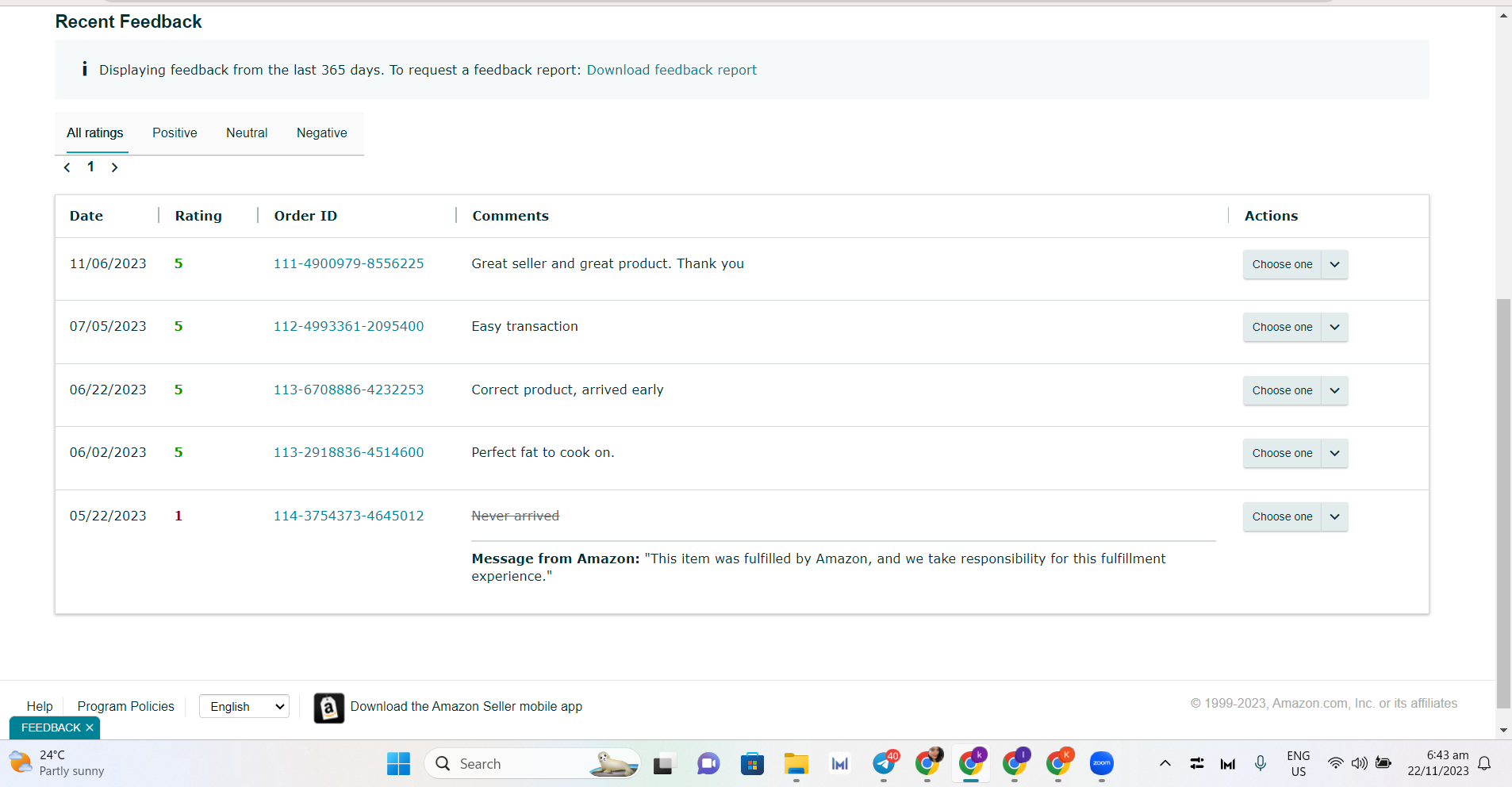This screenshot has width=1512, height=787.
Task: Click the taskbar Search box
Action: pos(532,764)
